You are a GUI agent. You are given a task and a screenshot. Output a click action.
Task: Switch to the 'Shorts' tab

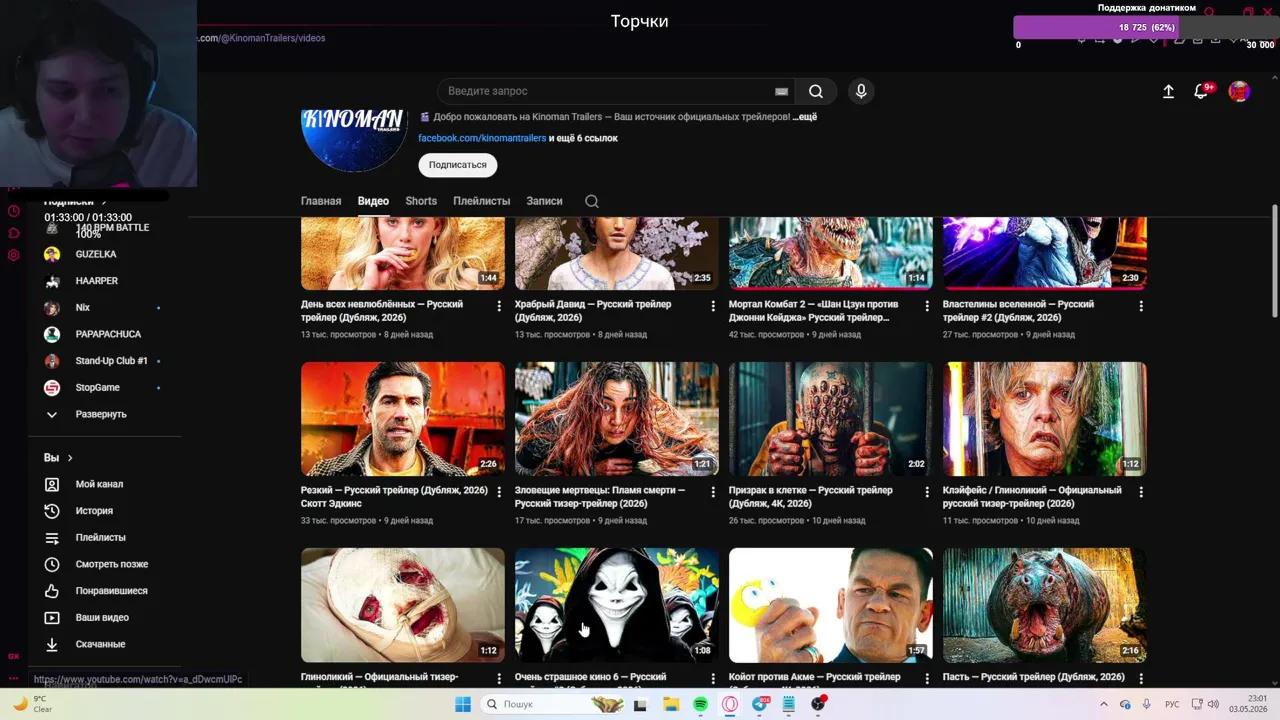(x=421, y=201)
